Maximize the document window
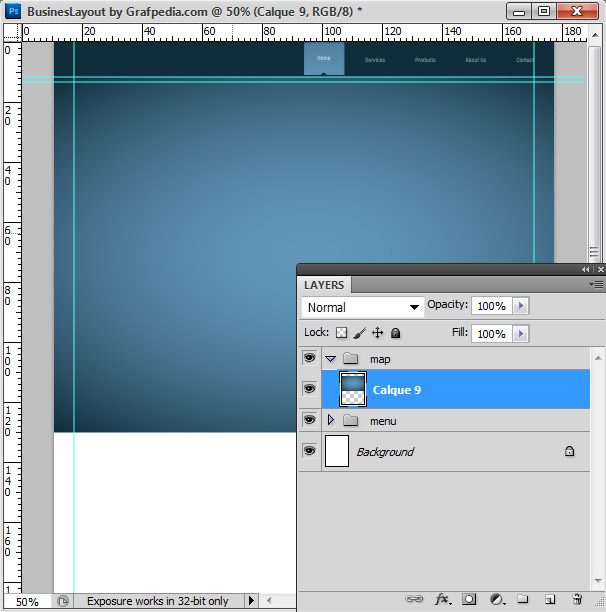This screenshot has height=612, width=606. tap(544, 11)
